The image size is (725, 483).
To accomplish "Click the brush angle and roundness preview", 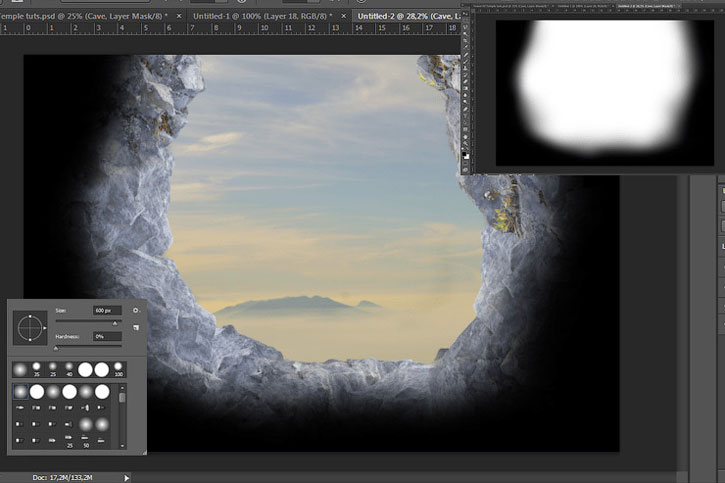I will (30, 328).
